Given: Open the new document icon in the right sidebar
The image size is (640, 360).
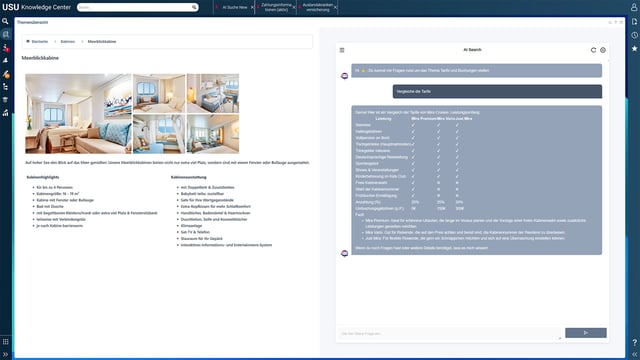Looking at the screenshot, I should tap(634, 22).
